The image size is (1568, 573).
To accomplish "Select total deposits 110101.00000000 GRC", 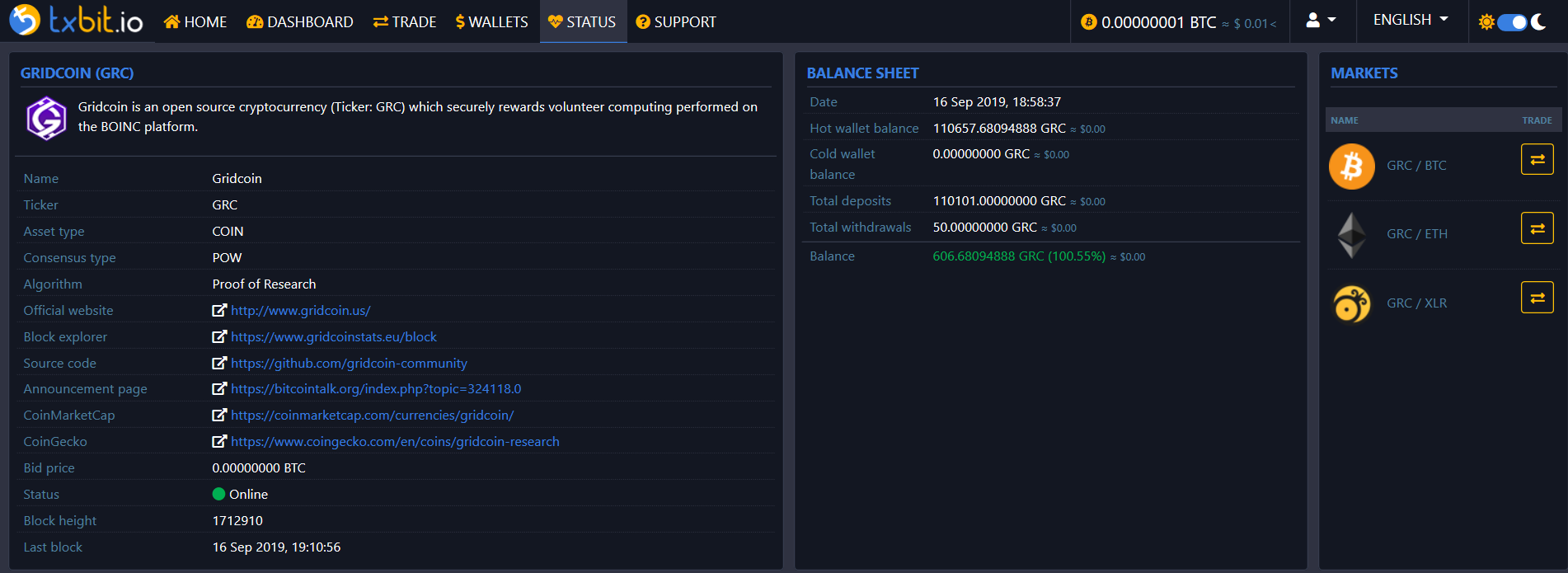I will coord(999,201).
